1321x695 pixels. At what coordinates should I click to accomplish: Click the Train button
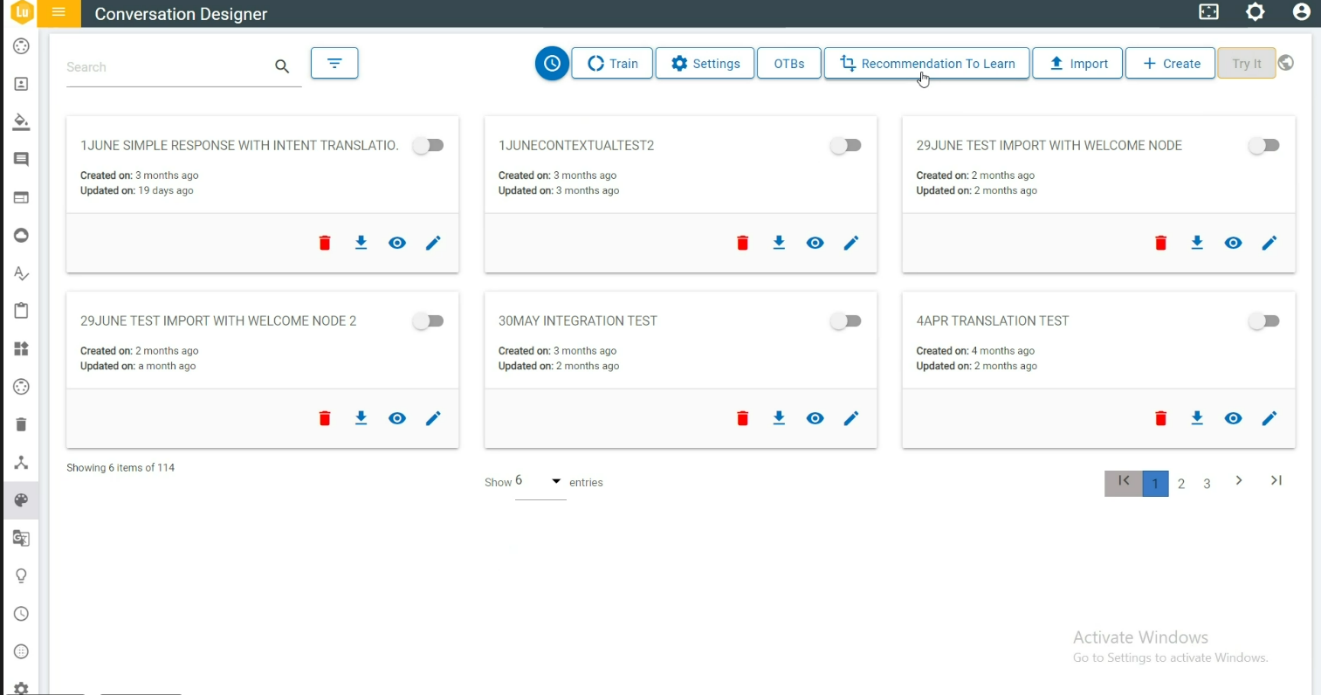pos(612,63)
